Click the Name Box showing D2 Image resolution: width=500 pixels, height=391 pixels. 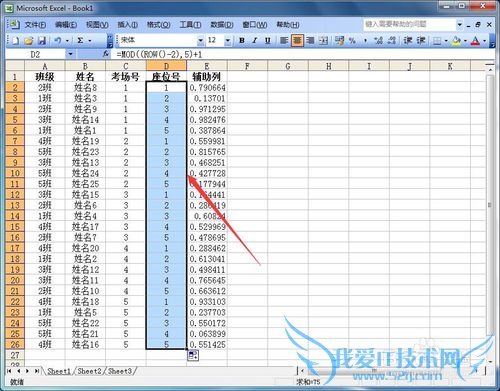coord(36,54)
